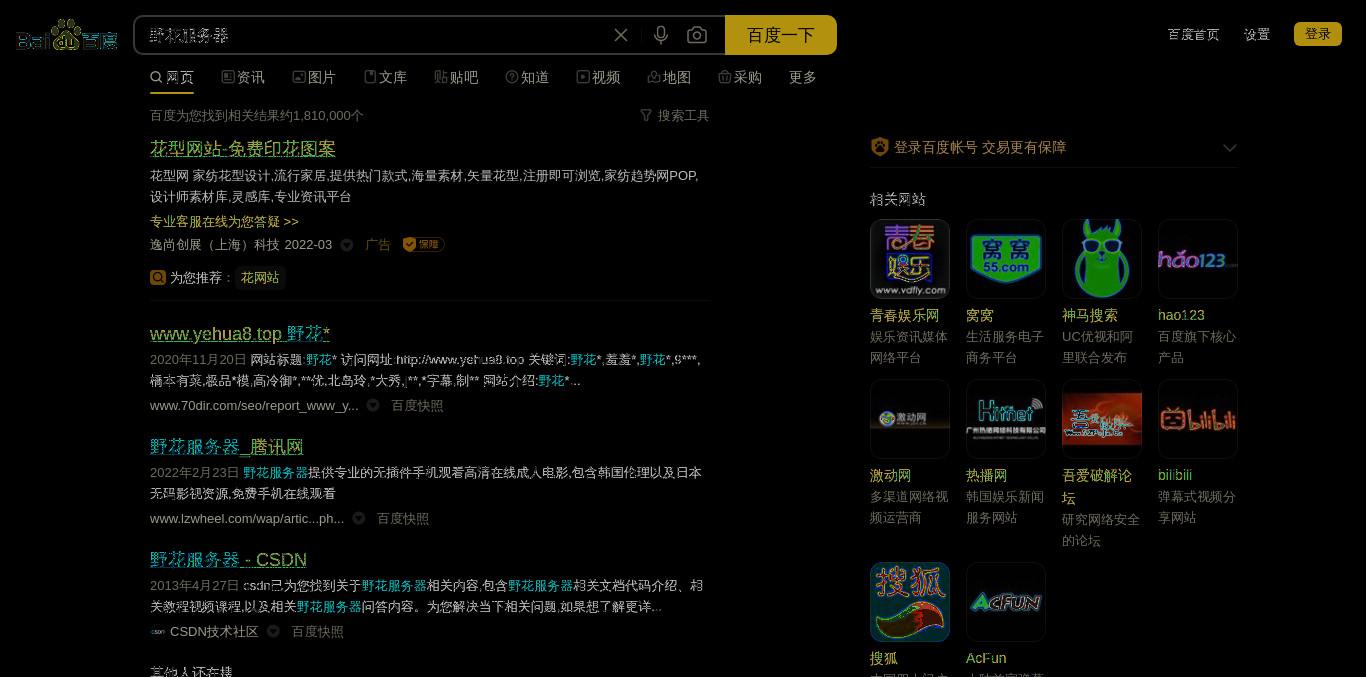Open 设置 menu in header
The height and width of the screenshot is (677, 1366).
(x=1257, y=34)
